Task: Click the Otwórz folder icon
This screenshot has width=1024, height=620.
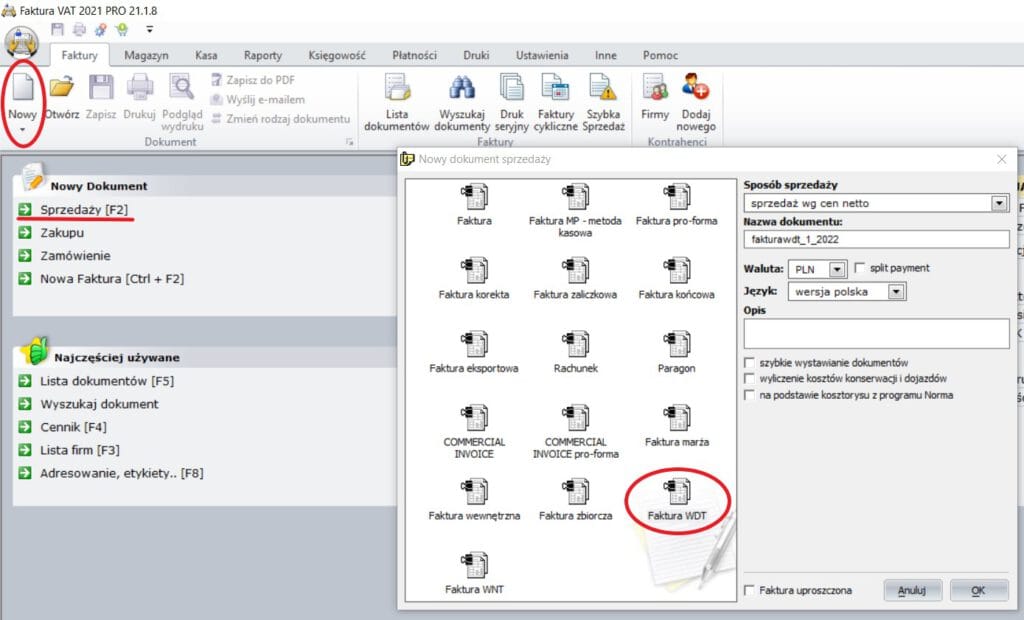Action: (x=62, y=90)
